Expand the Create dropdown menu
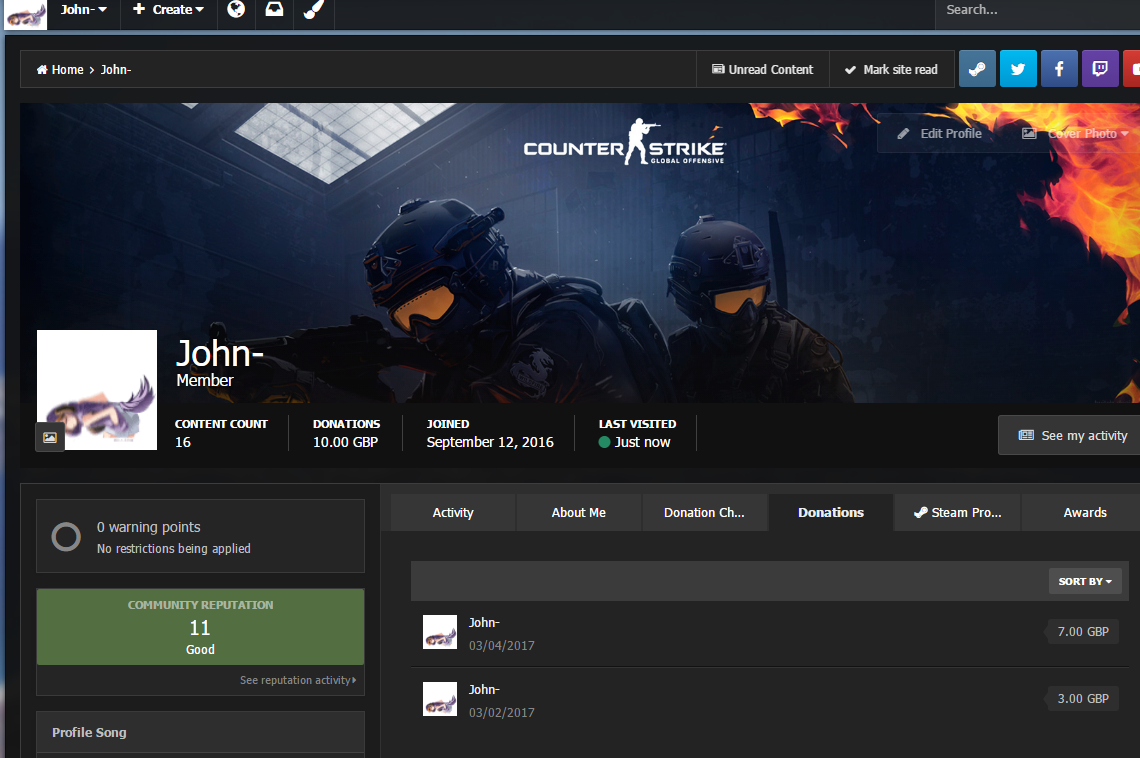 pos(168,9)
